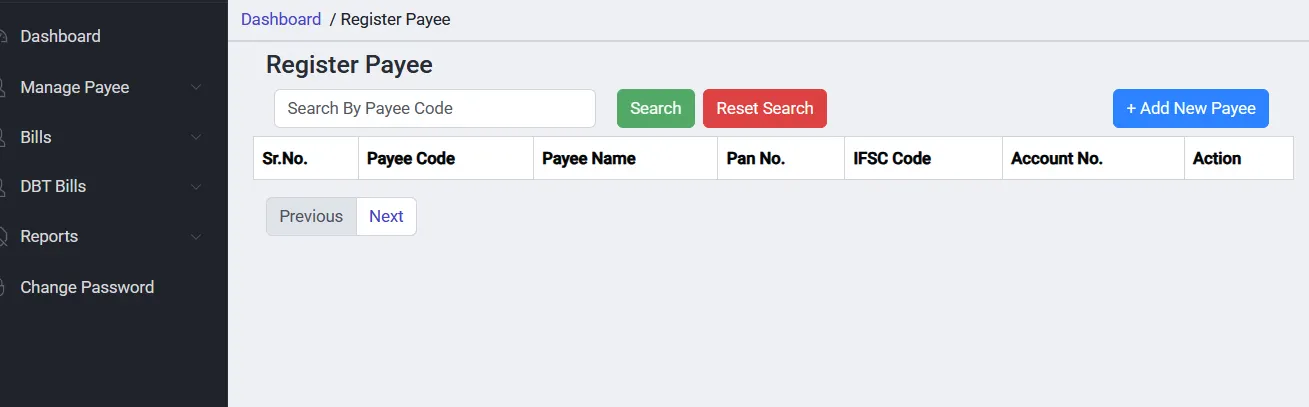Focus the Search By Payee Code field
This screenshot has height=407, width=1309.
pos(434,108)
